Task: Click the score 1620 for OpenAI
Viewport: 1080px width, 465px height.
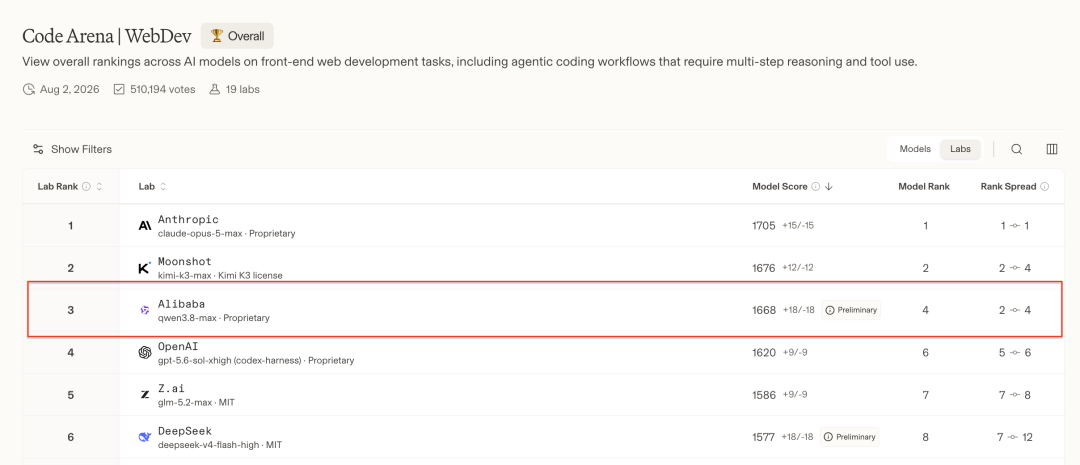Action: pyautogui.click(x=764, y=353)
